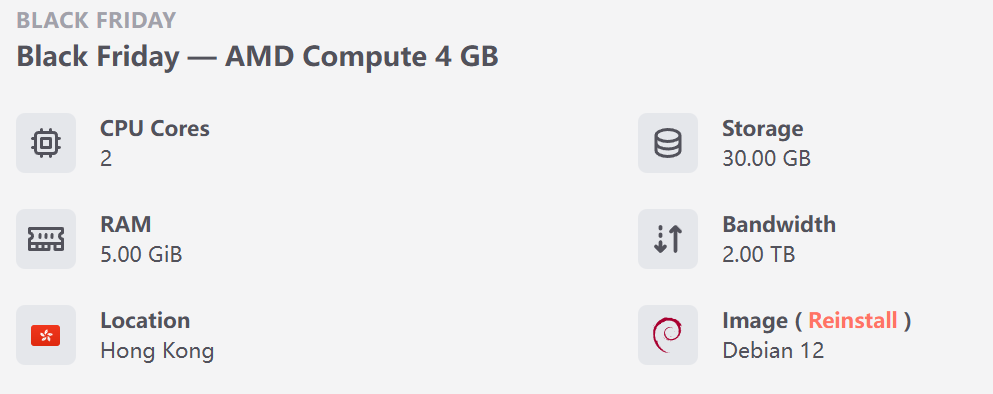
Task: Click the RAM label
Action: (125, 224)
